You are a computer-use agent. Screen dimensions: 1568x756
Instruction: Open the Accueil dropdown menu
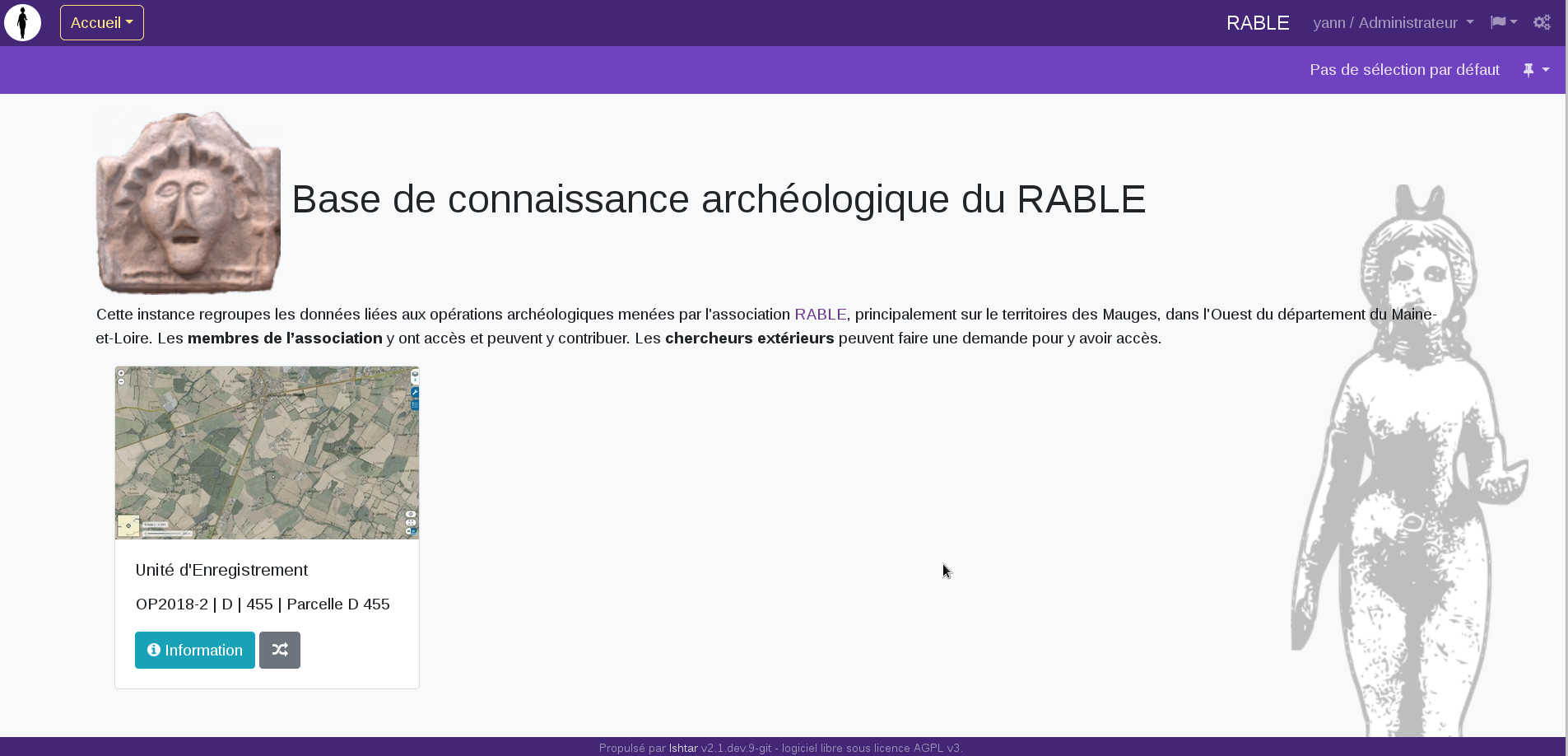click(102, 23)
